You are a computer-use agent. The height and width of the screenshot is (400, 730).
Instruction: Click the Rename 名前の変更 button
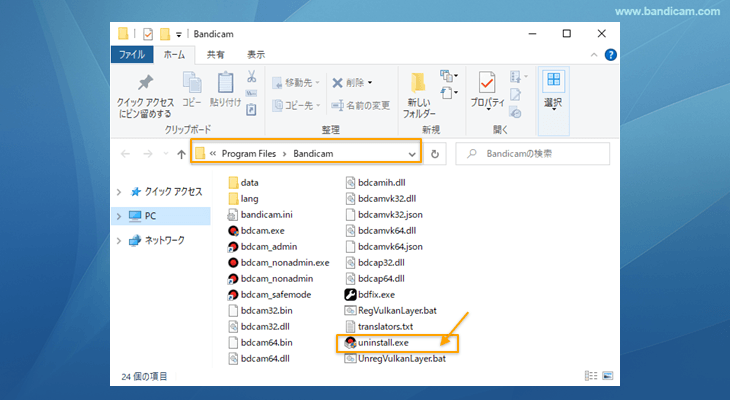tap(360, 106)
